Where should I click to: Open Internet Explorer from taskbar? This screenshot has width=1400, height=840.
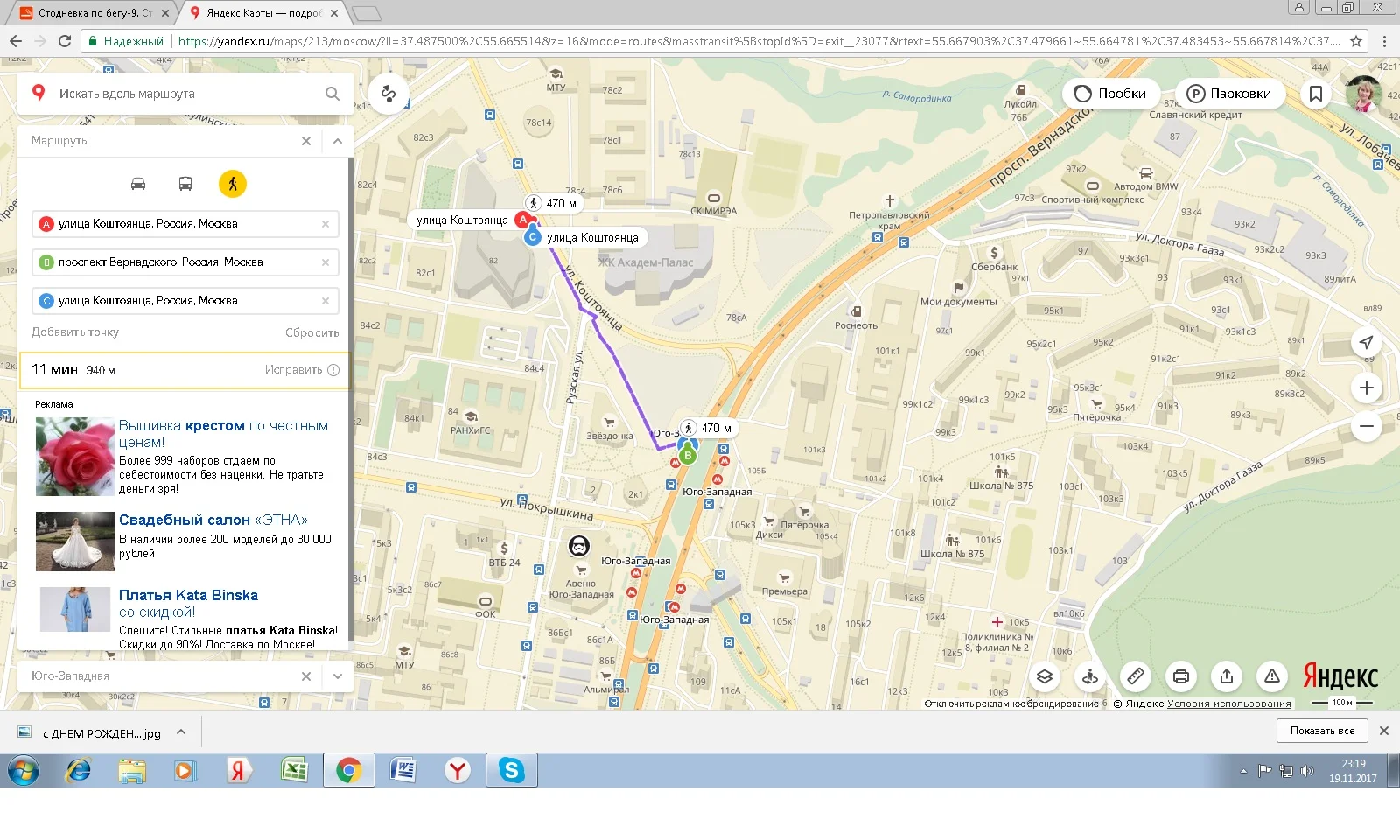[79, 771]
